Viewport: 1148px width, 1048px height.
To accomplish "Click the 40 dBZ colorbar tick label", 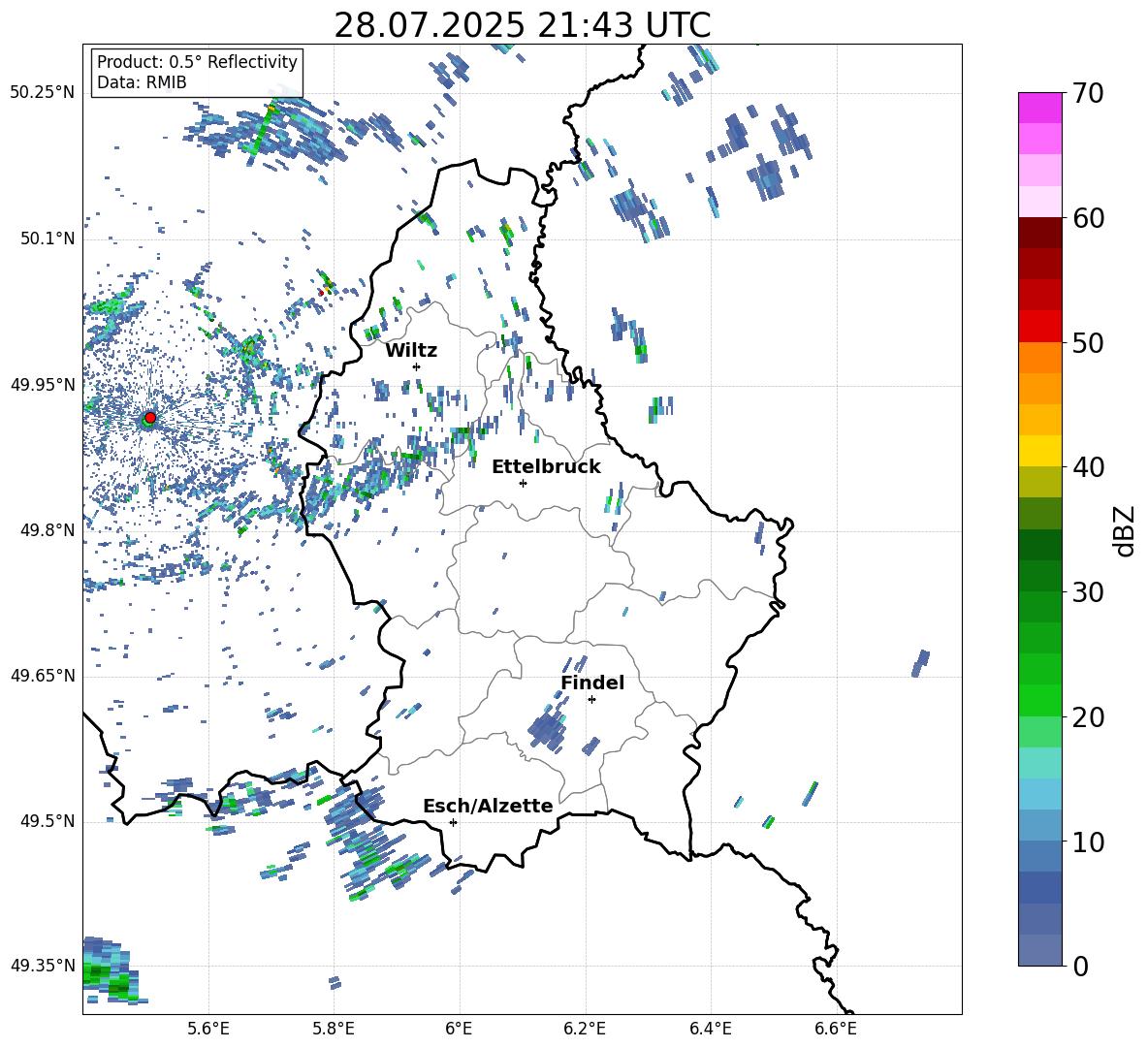I will [x=1088, y=467].
